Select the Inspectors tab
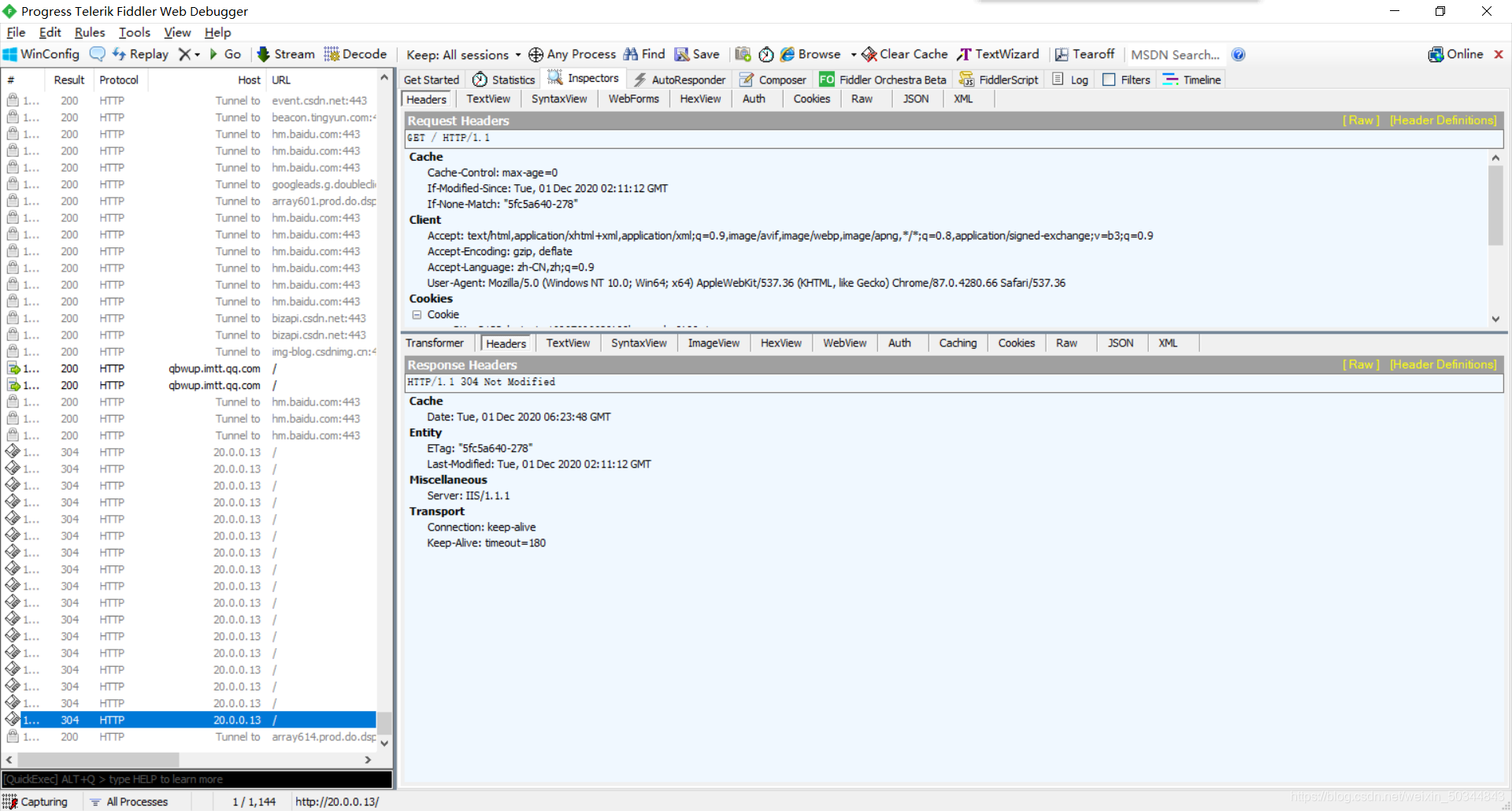 (x=584, y=78)
